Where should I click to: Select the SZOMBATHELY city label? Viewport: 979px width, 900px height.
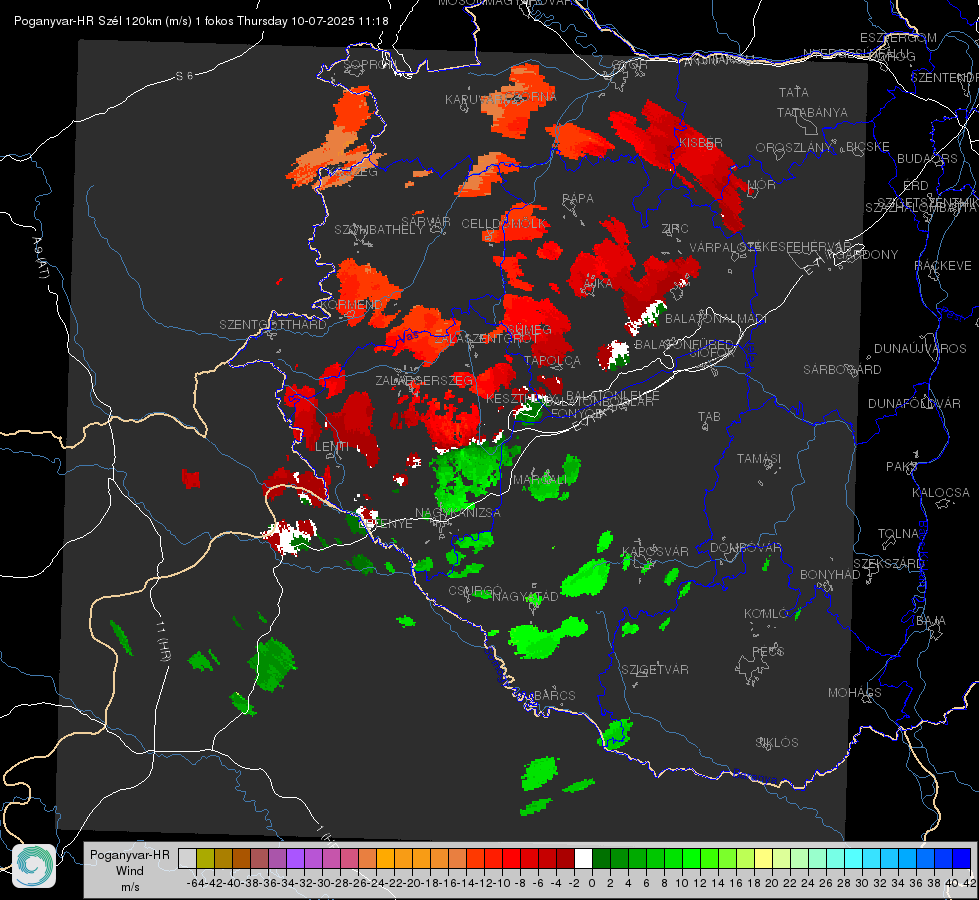379,229
